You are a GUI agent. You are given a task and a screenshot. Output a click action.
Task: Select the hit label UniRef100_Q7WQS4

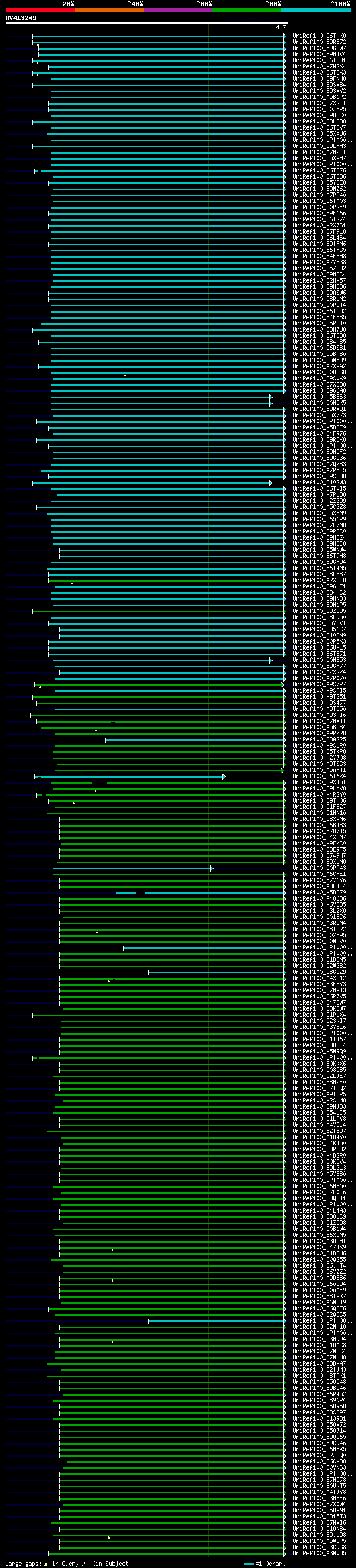(319, 1351)
